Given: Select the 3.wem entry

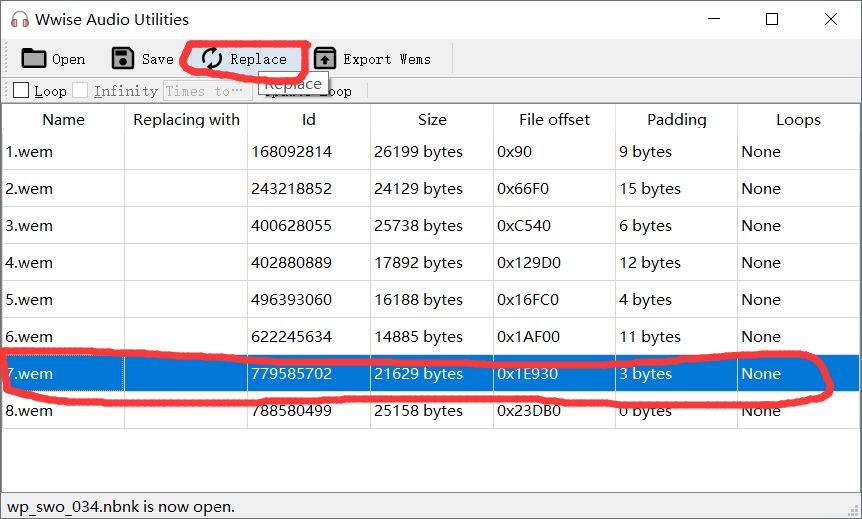Looking at the screenshot, I should (x=30, y=226).
